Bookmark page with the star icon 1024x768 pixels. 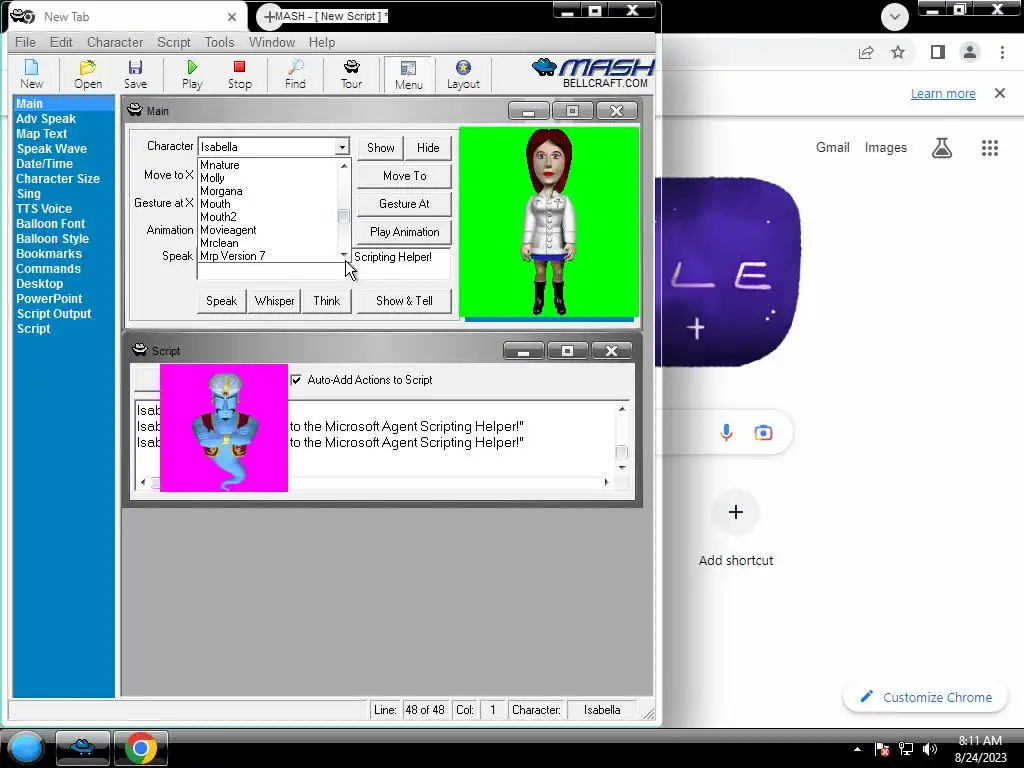click(x=898, y=52)
